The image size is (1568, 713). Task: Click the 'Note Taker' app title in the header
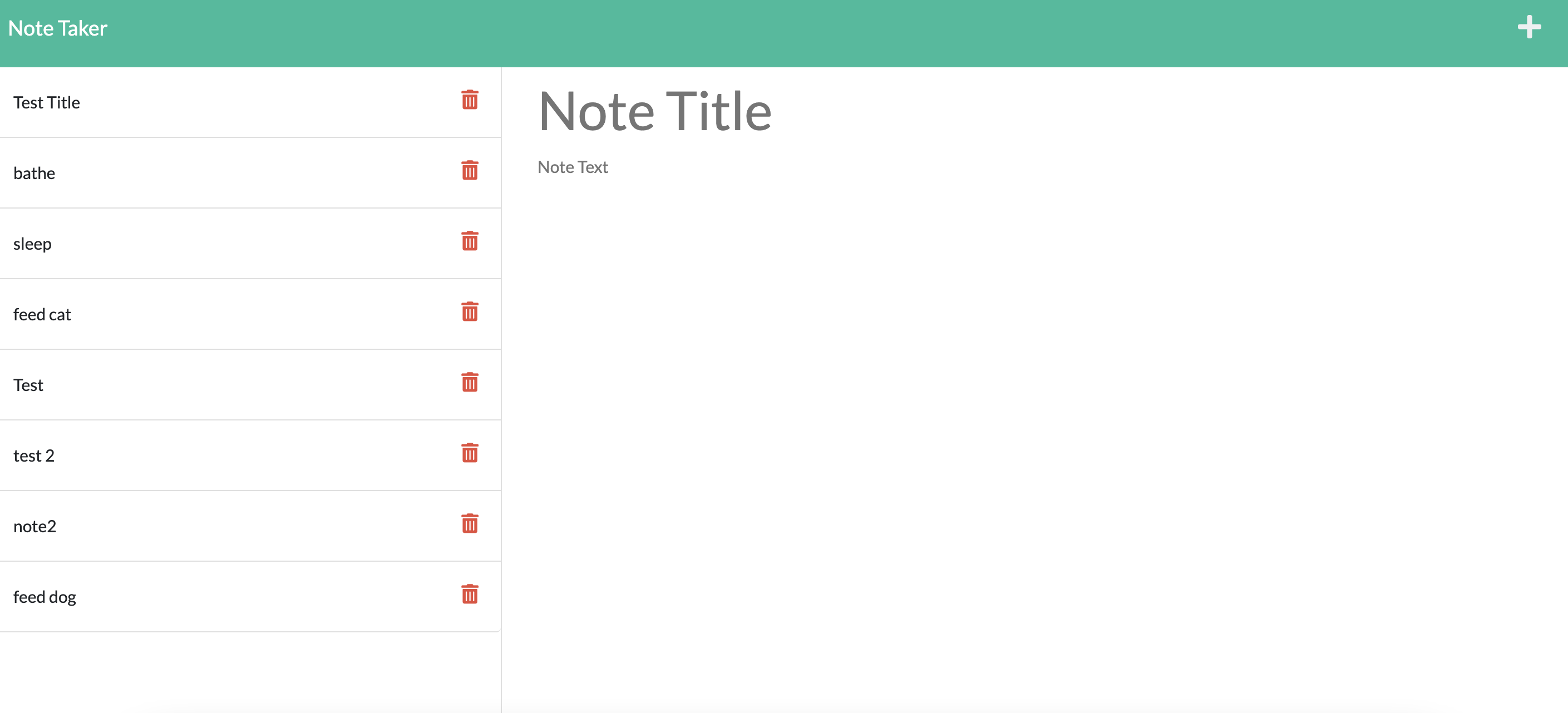pos(57,27)
